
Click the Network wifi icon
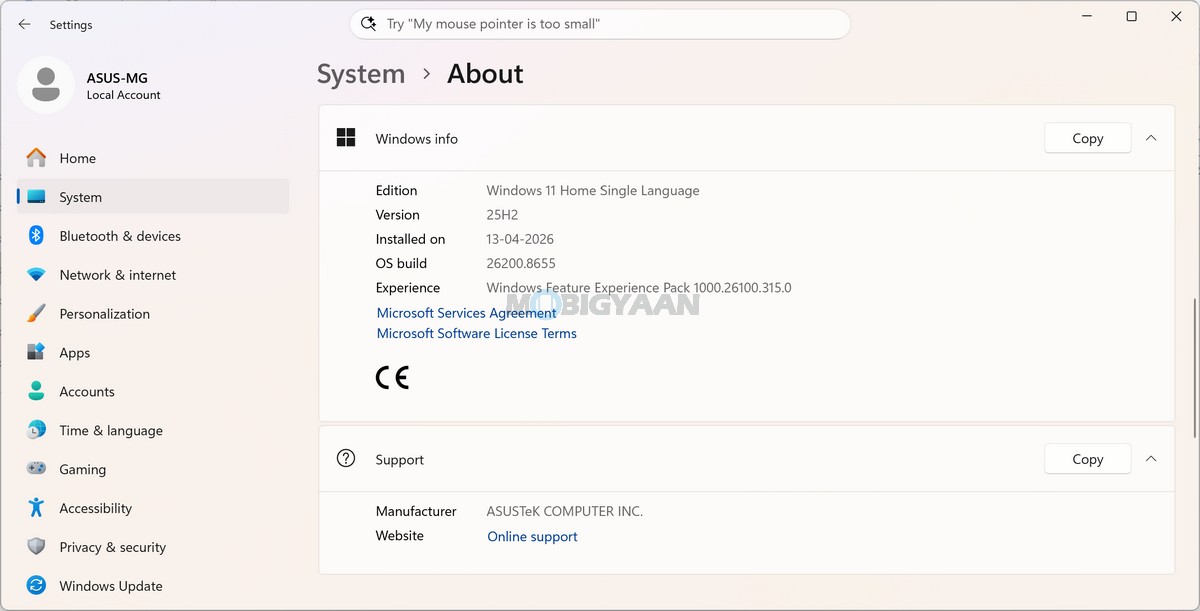(36, 275)
